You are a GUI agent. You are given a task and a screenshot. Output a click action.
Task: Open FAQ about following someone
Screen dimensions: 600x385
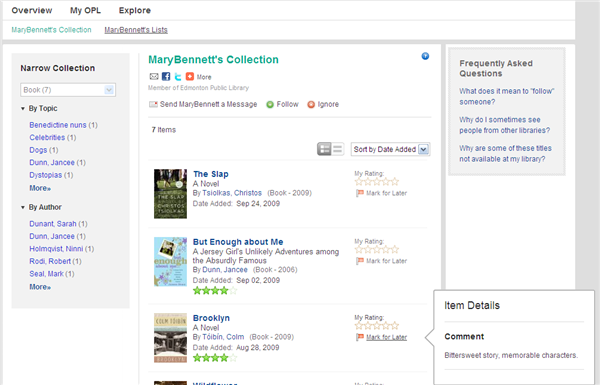click(507, 96)
